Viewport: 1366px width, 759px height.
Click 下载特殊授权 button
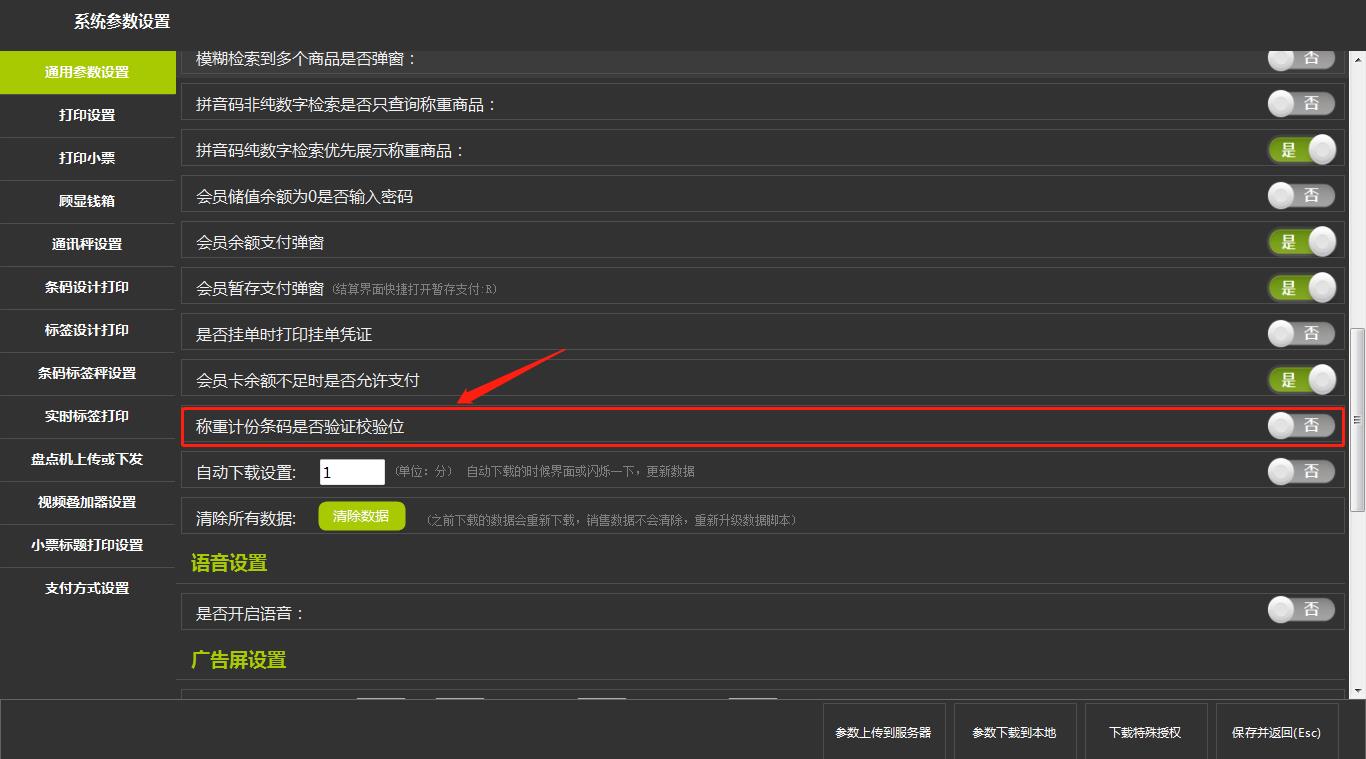click(x=1145, y=732)
